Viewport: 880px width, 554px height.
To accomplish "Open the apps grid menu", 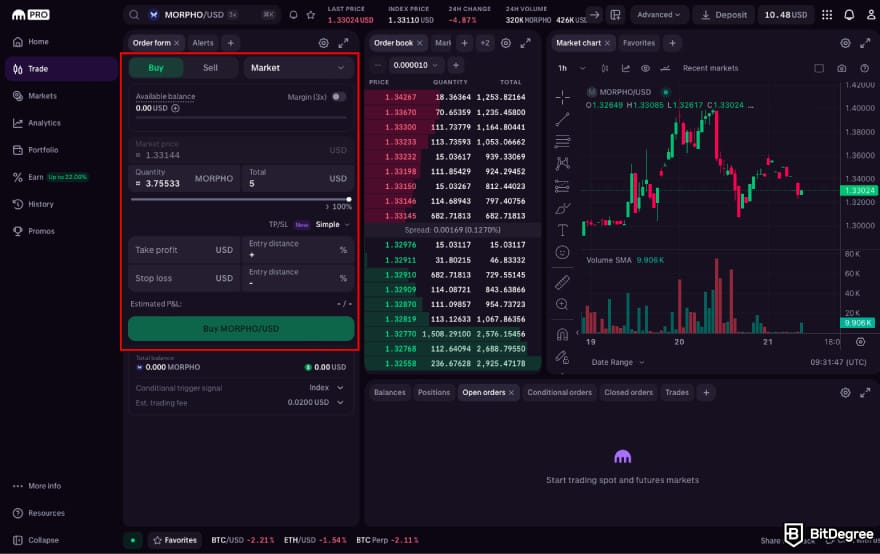I will pos(827,15).
